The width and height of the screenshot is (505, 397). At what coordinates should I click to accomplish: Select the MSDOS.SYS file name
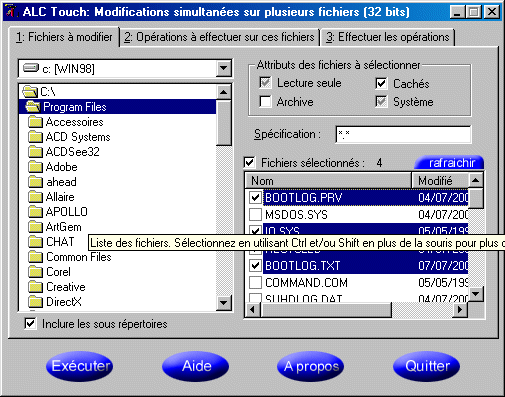click(296, 214)
